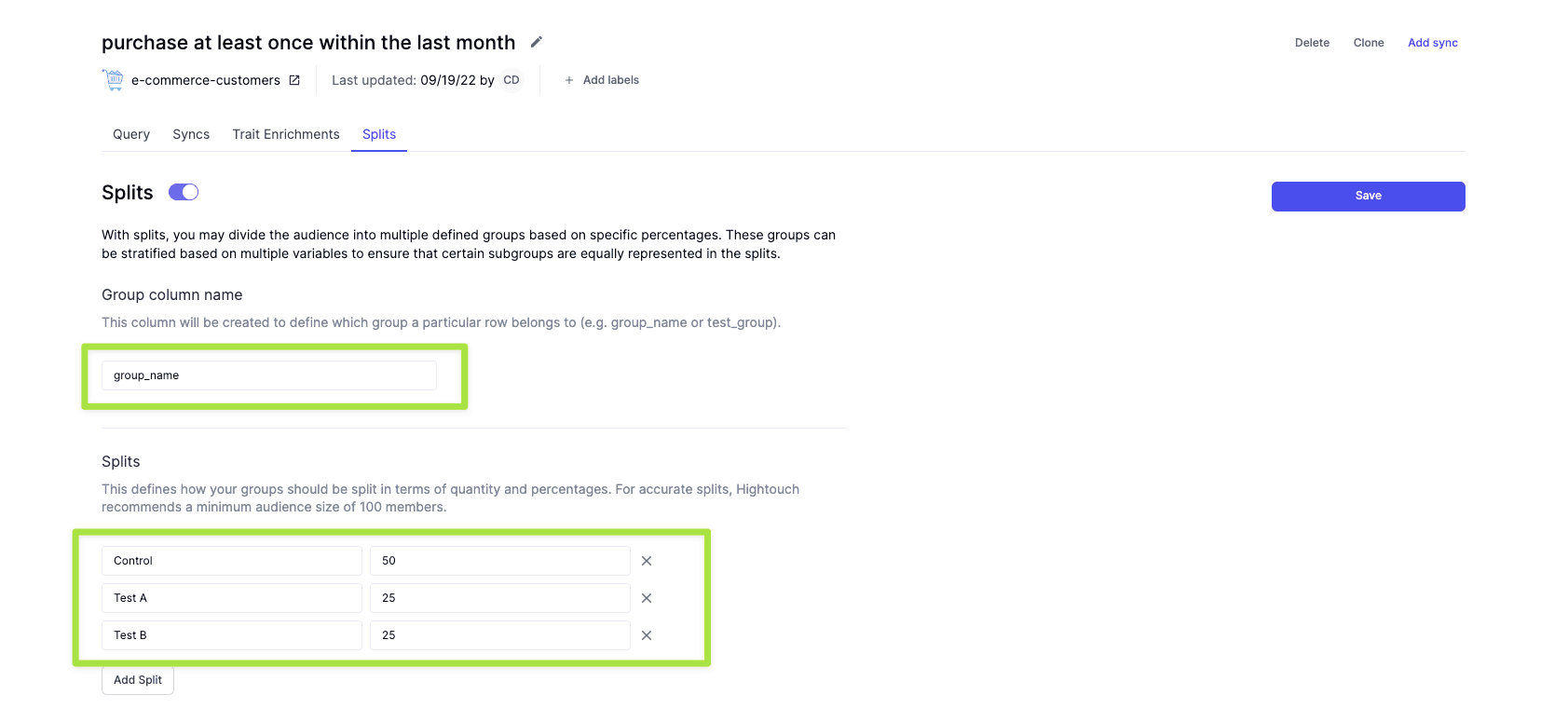Clone this audience
1568x722 pixels.
(1368, 43)
